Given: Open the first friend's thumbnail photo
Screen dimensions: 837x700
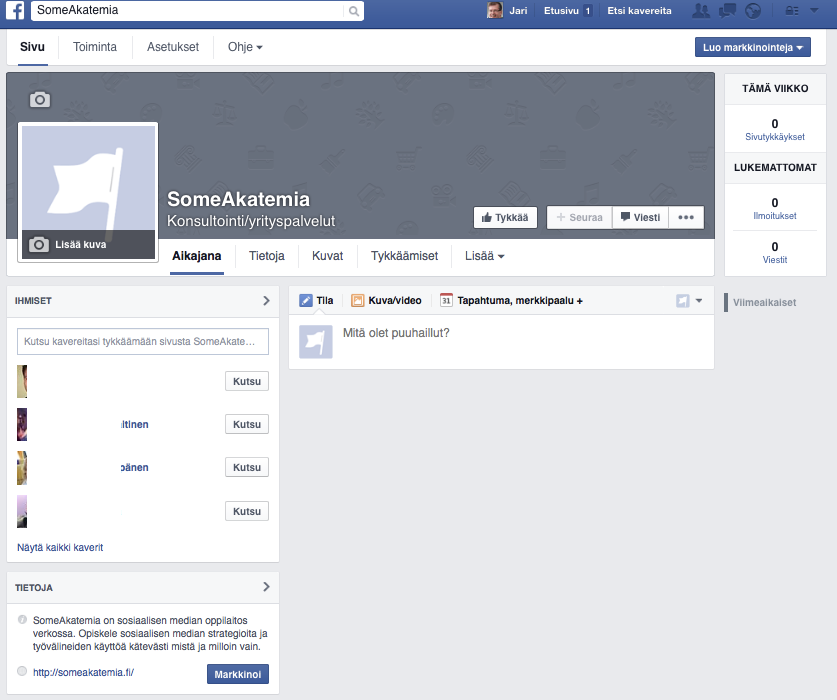Looking at the screenshot, I should pos(22,381).
